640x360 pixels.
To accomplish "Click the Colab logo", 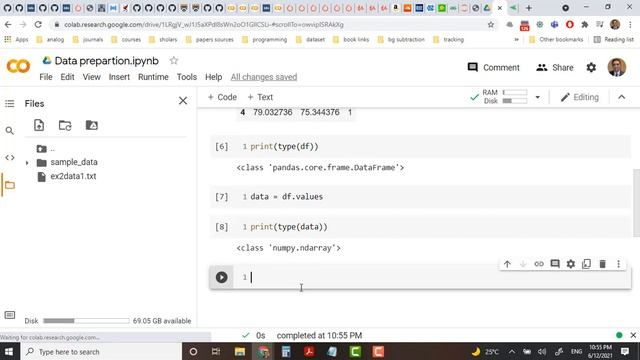I will pos(18,66).
